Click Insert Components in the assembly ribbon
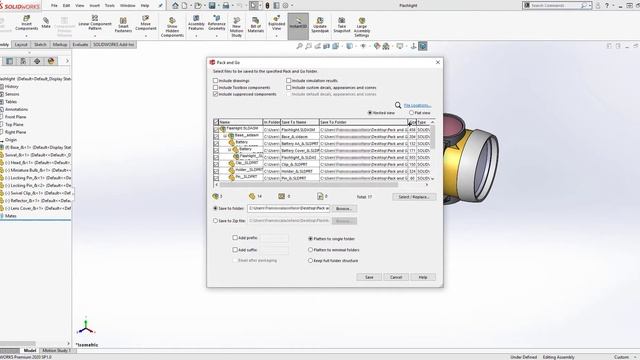This screenshot has width=640, height=360. [x=27, y=23]
